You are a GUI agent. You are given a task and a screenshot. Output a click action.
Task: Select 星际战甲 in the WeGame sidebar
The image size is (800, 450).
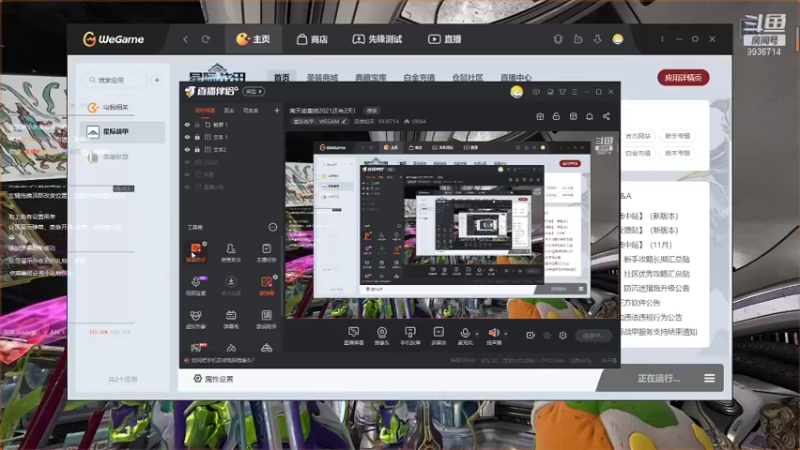coord(122,132)
